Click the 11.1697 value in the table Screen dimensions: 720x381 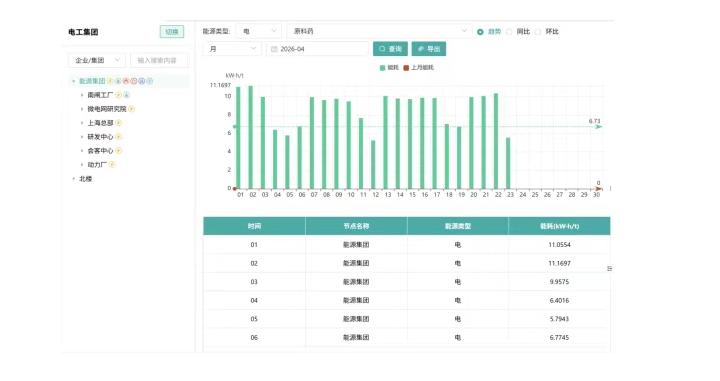(559, 263)
